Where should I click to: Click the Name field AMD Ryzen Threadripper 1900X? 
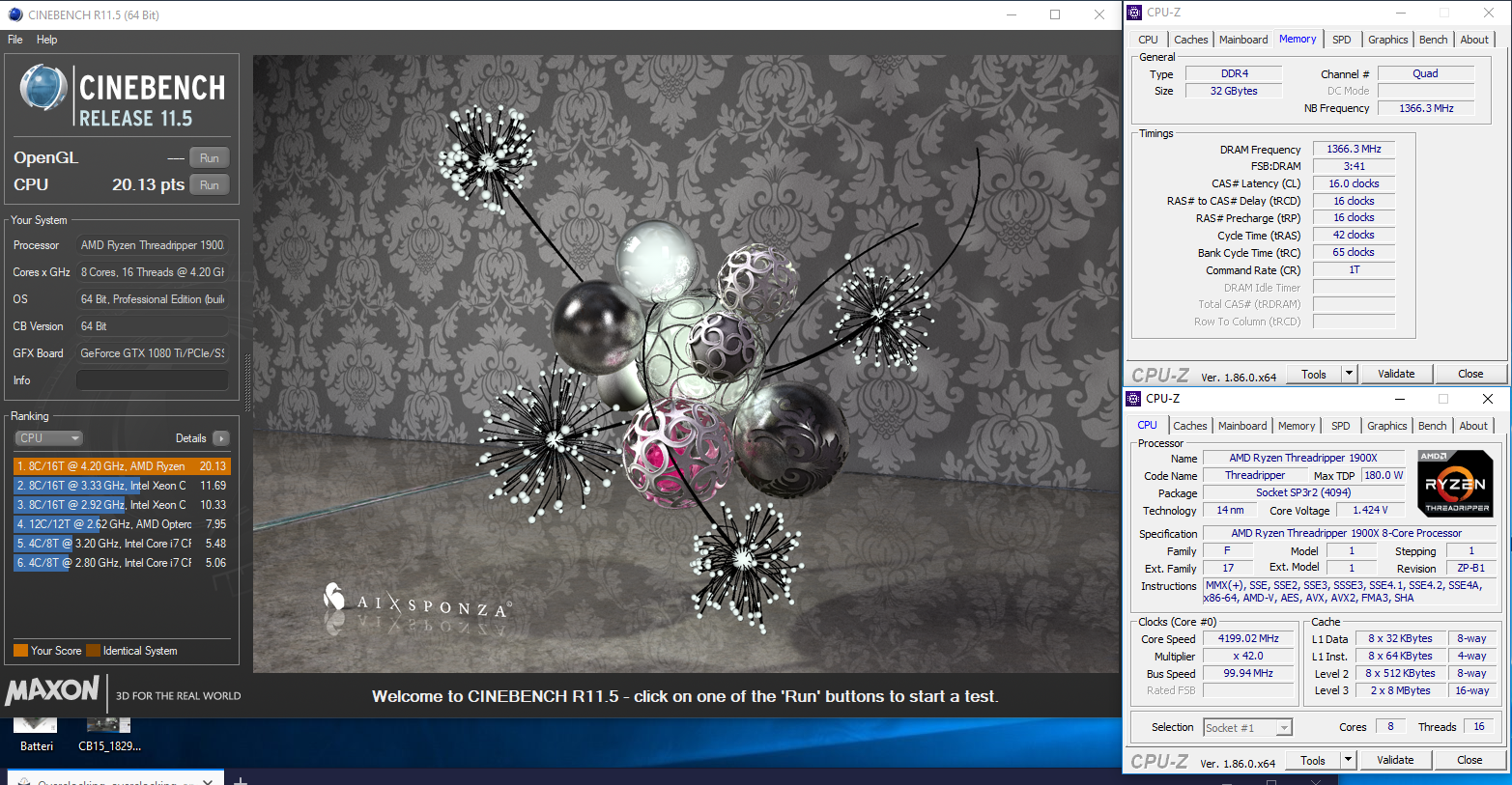click(x=1303, y=458)
